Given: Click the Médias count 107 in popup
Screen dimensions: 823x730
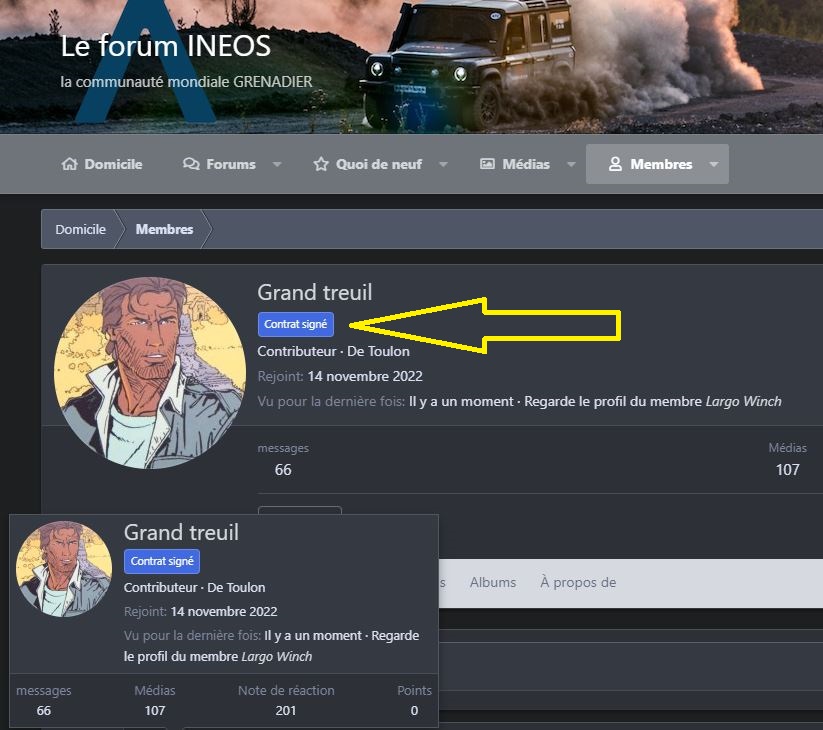Looking at the screenshot, I should tap(155, 711).
